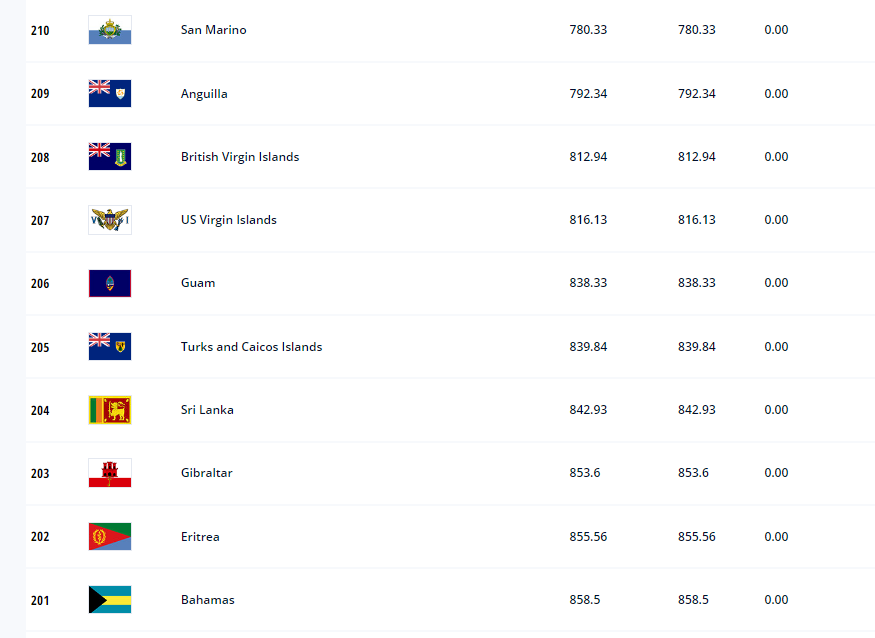Click the Anguilla flag icon
Screen dimensions: 875x638
point(110,93)
